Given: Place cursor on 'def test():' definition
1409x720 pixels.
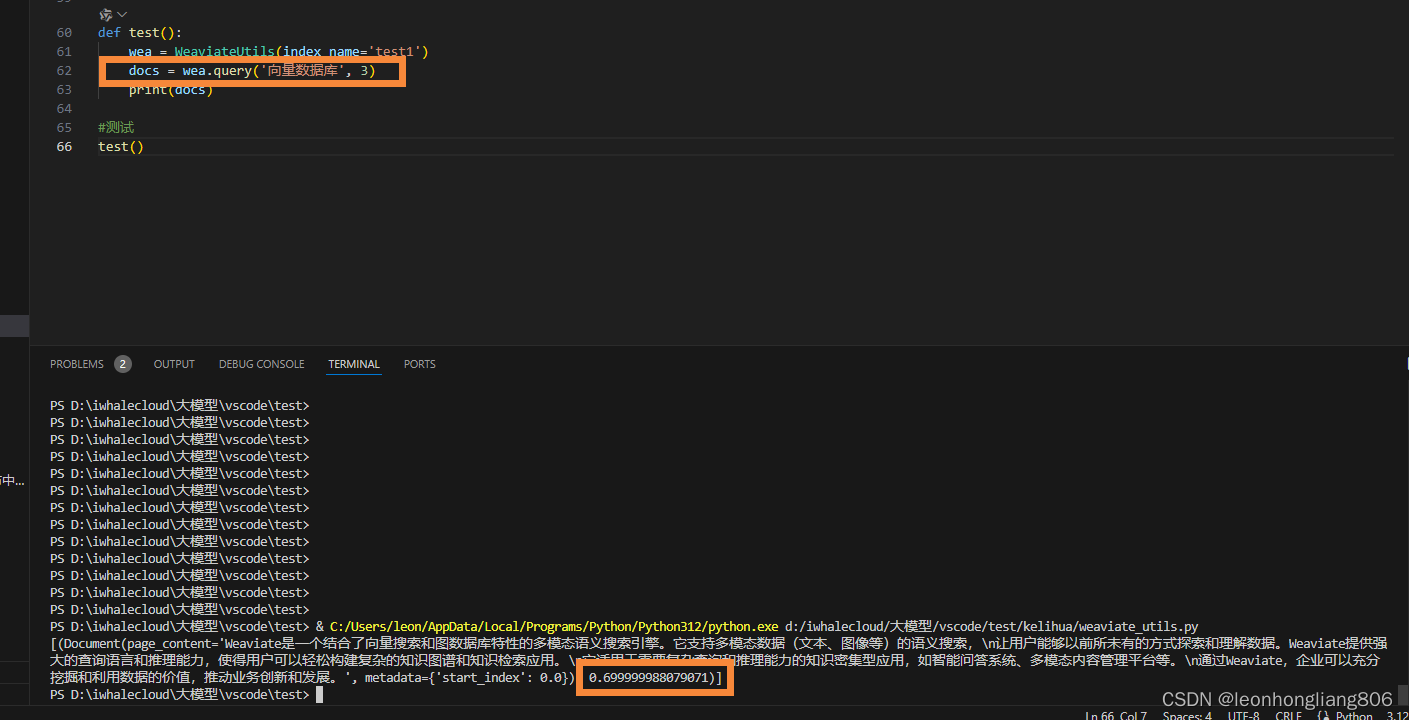Looking at the screenshot, I should [x=140, y=32].
